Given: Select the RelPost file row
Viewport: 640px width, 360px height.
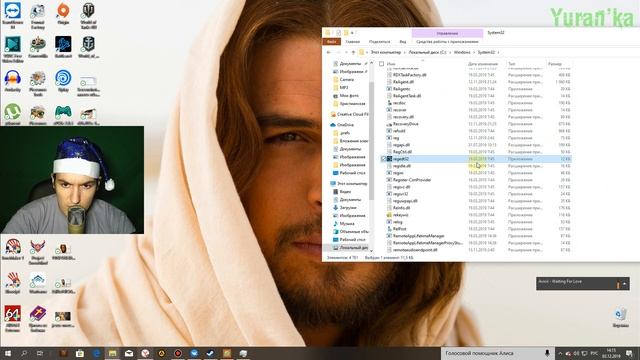Looking at the screenshot, I should [476, 229].
